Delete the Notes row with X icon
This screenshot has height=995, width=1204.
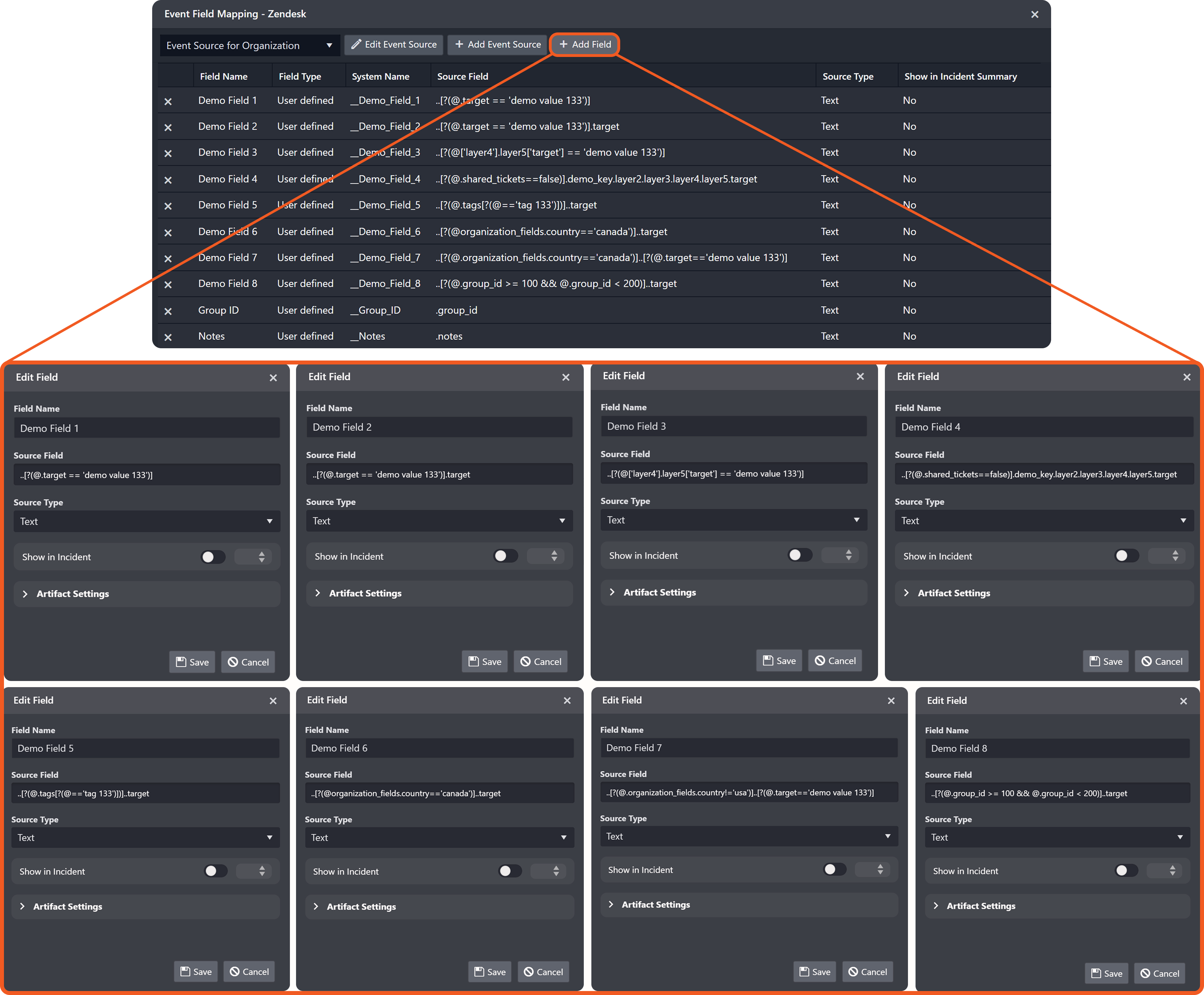tap(168, 337)
